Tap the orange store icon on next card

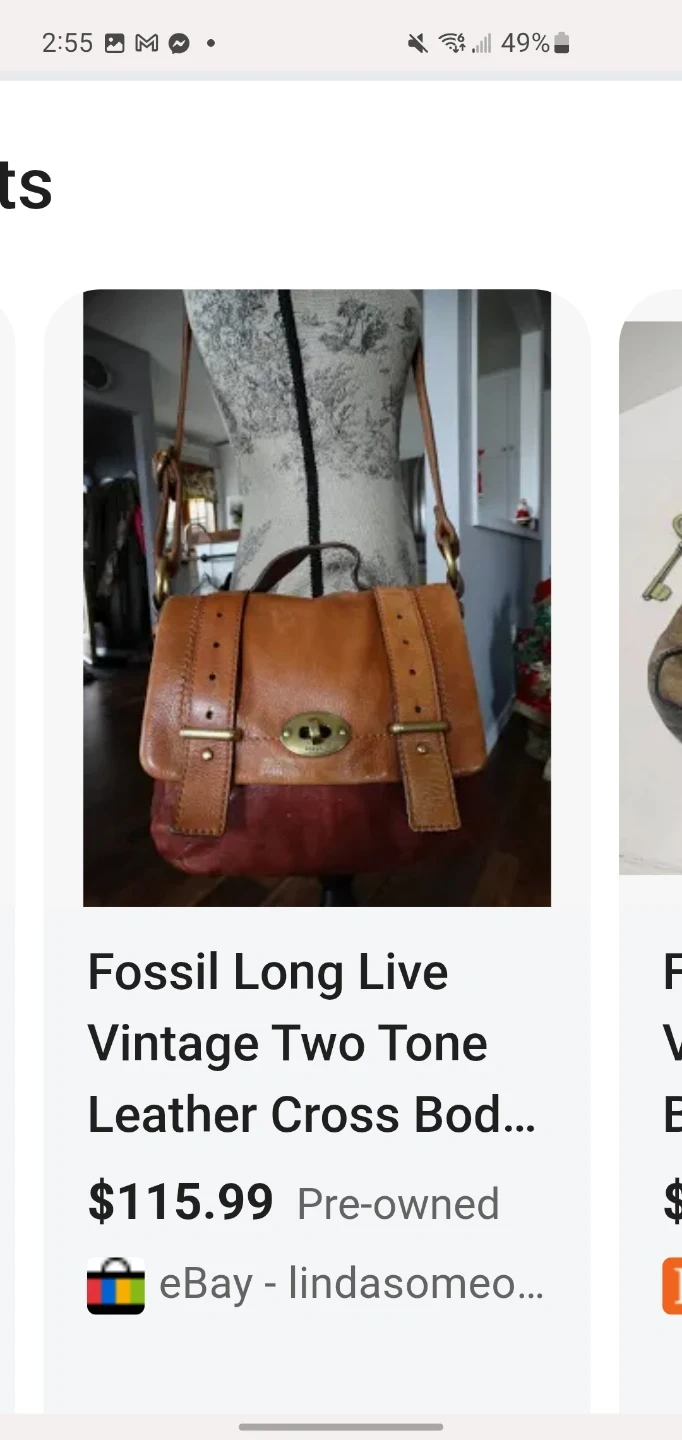coord(672,1285)
